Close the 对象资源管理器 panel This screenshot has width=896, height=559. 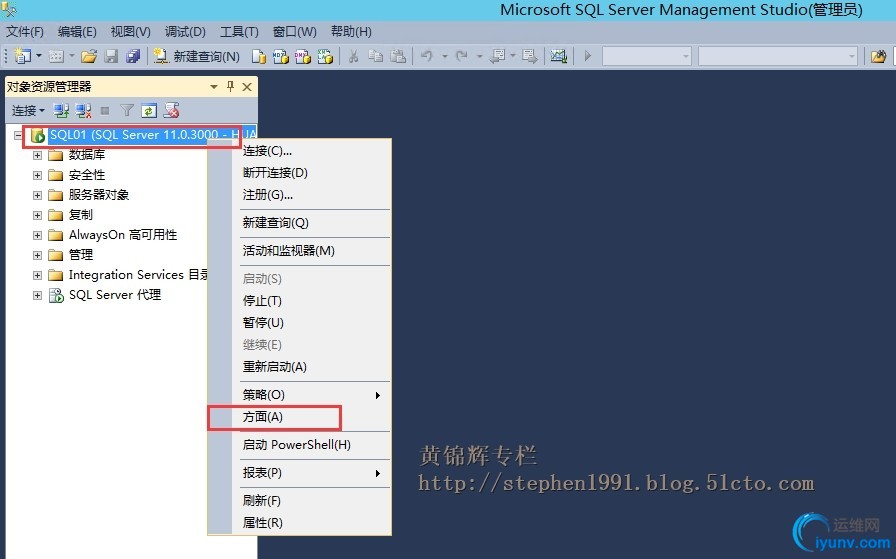pos(247,87)
